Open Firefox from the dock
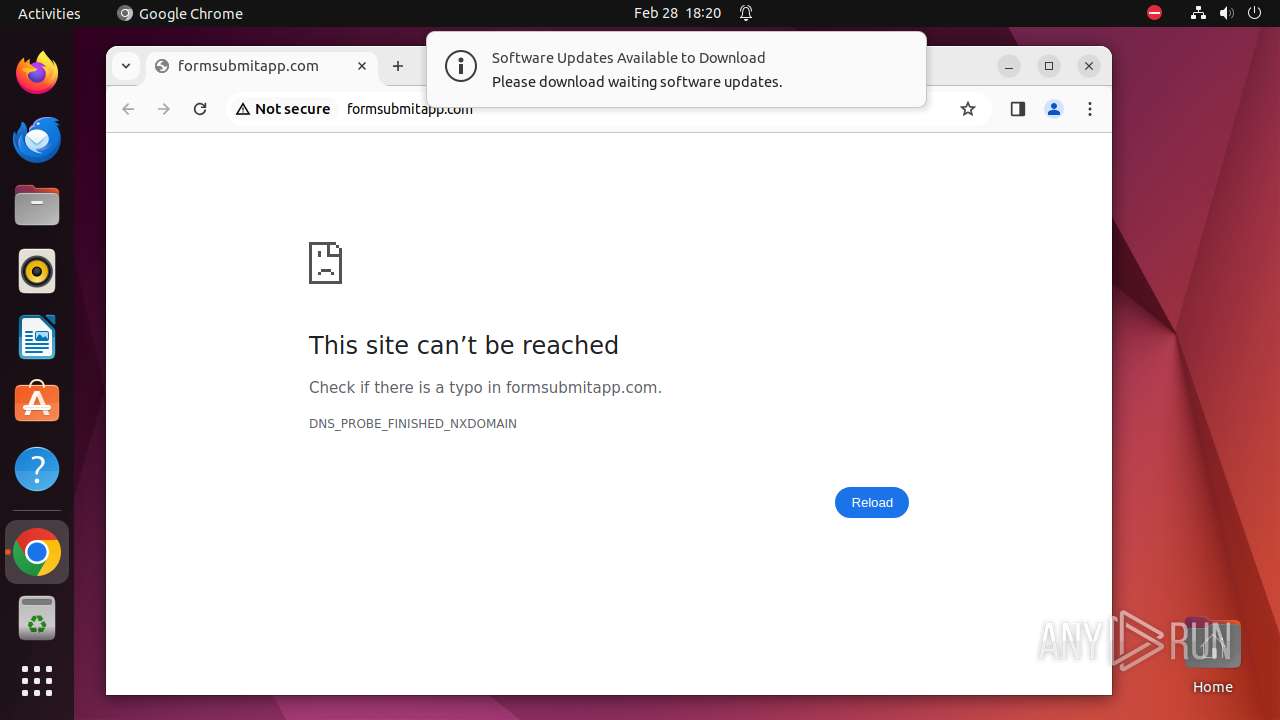This screenshot has height=720, width=1280. pyautogui.click(x=37, y=73)
